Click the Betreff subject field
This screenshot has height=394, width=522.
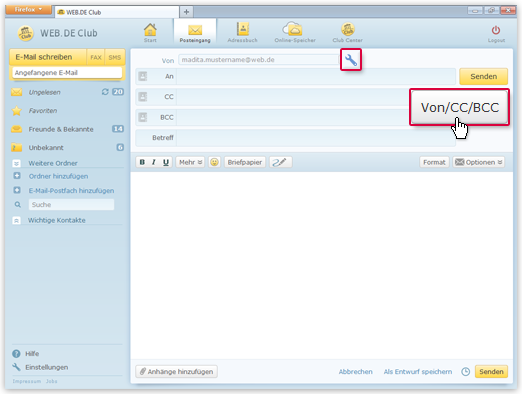pos(316,138)
